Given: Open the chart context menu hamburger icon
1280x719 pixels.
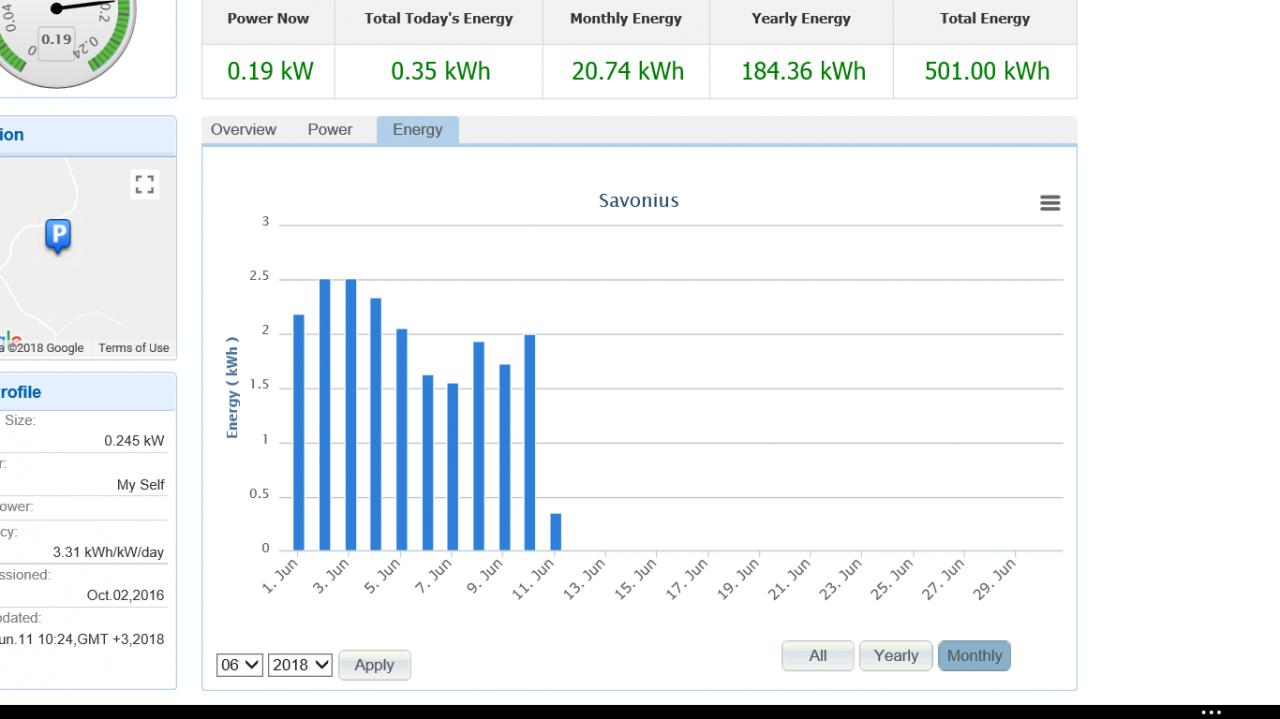Looking at the screenshot, I should click(1050, 203).
